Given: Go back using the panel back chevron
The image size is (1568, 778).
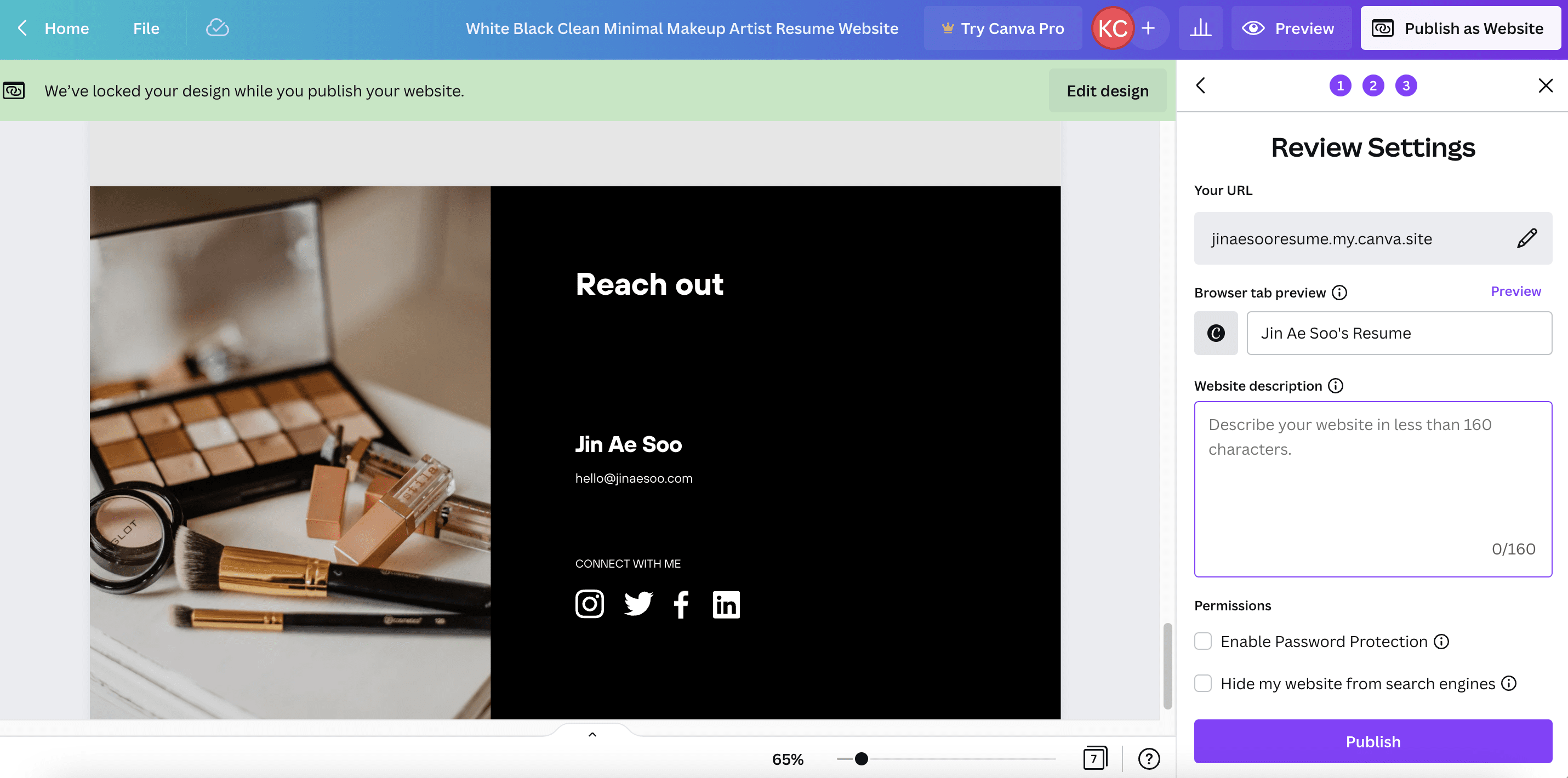Looking at the screenshot, I should pyautogui.click(x=1201, y=85).
